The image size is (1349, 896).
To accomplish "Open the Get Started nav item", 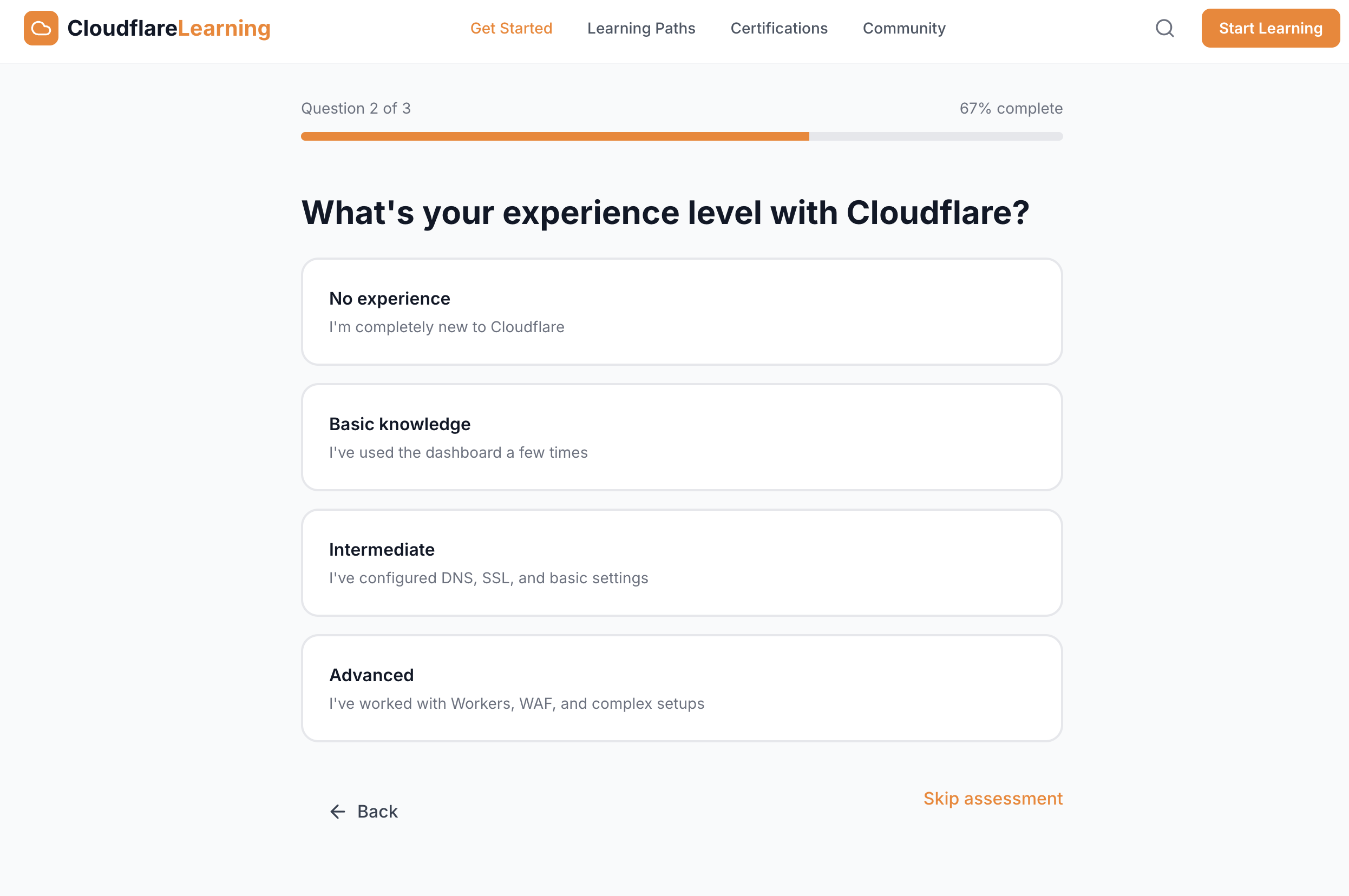I will pyautogui.click(x=511, y=28).
